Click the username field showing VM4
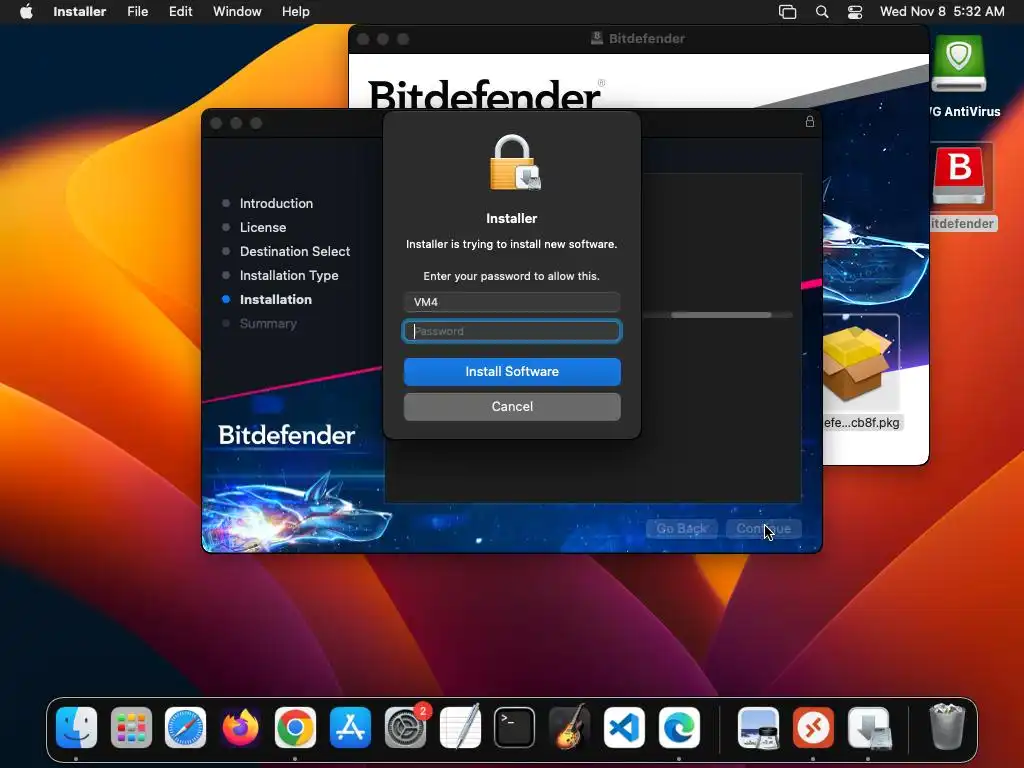Viewport: 1024px width, 768px height. click(512, 302)
